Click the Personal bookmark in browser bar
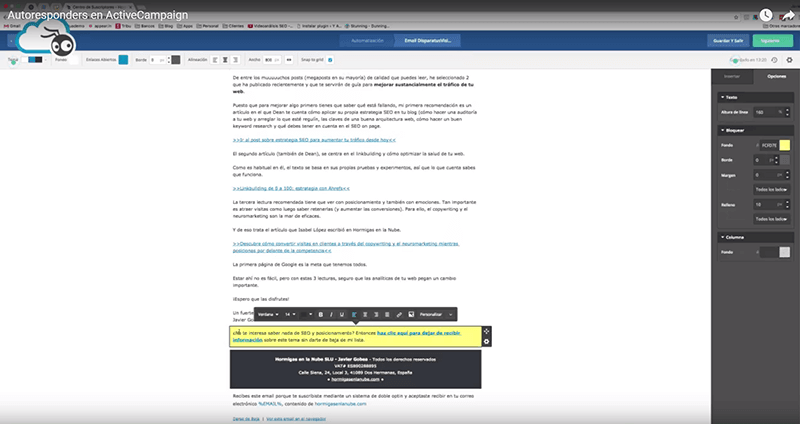This screenshot has height=424, width=800. pyautogui.click(x=208, y=26)
